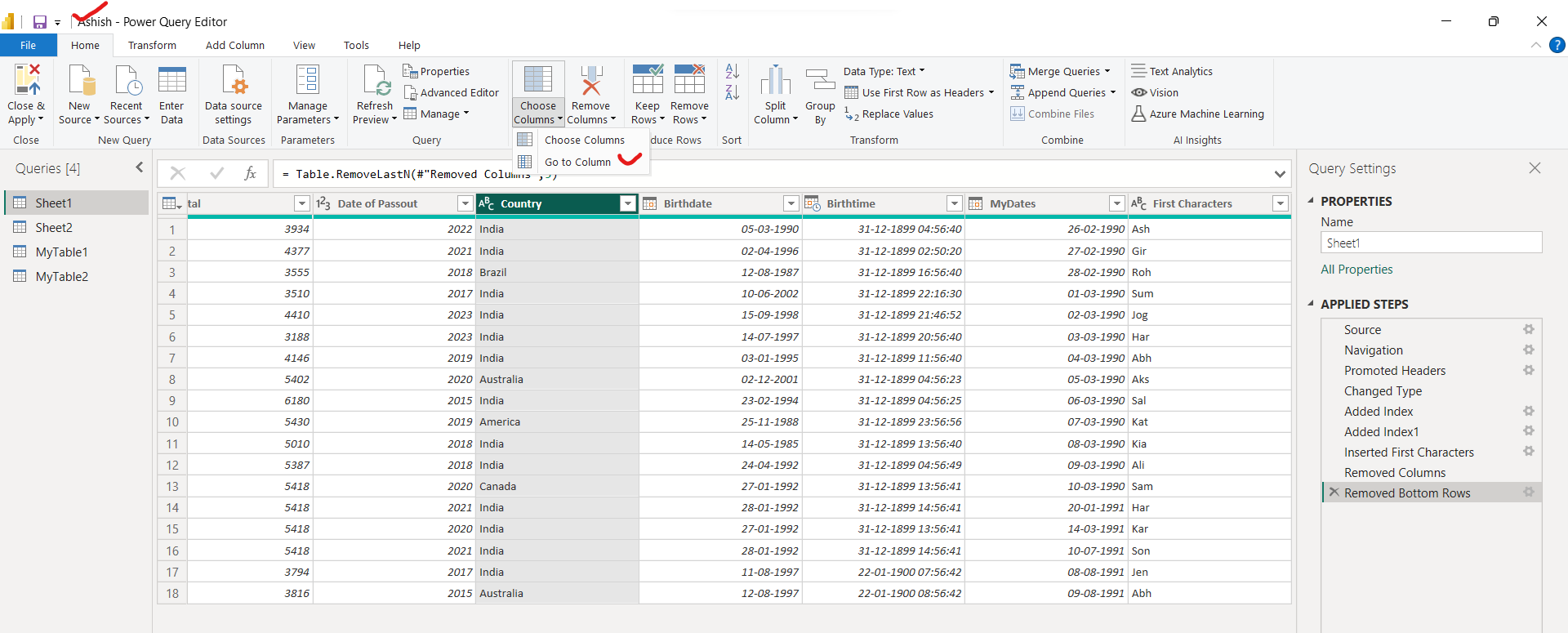Delete the Removed Bottom Rows step

tap(1334, 493)
